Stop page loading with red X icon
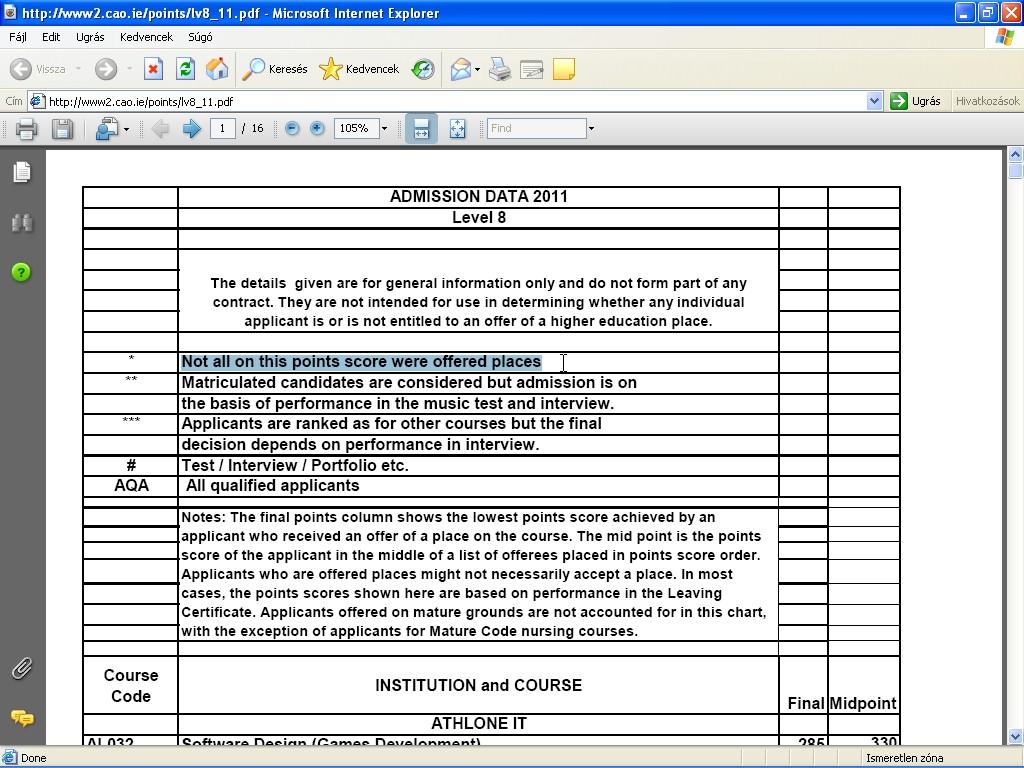1024x768 pixels. point(153,69)
